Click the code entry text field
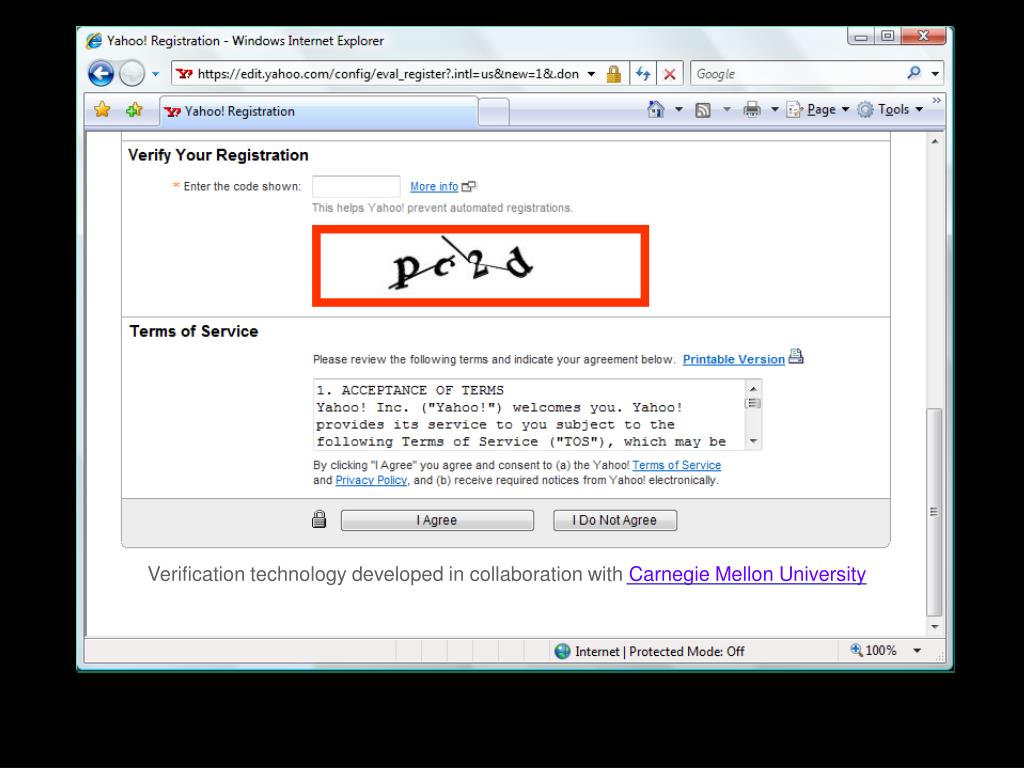The height and width of the screenshot is (768, 1024). pyautogui.click(x=356, y=186)
